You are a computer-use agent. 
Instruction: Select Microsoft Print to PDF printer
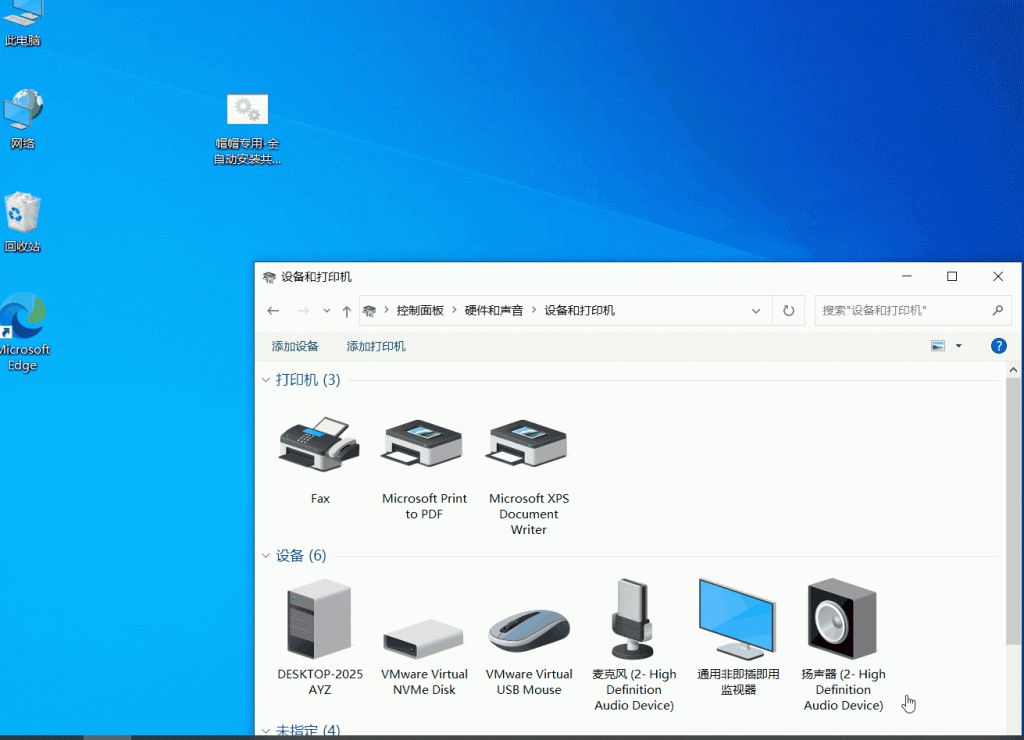[x=424, y=444]
